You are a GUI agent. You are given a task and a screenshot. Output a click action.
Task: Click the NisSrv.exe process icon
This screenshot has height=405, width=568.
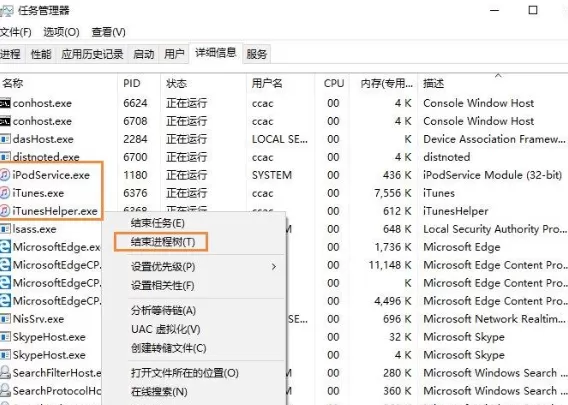tap(5, 319)
